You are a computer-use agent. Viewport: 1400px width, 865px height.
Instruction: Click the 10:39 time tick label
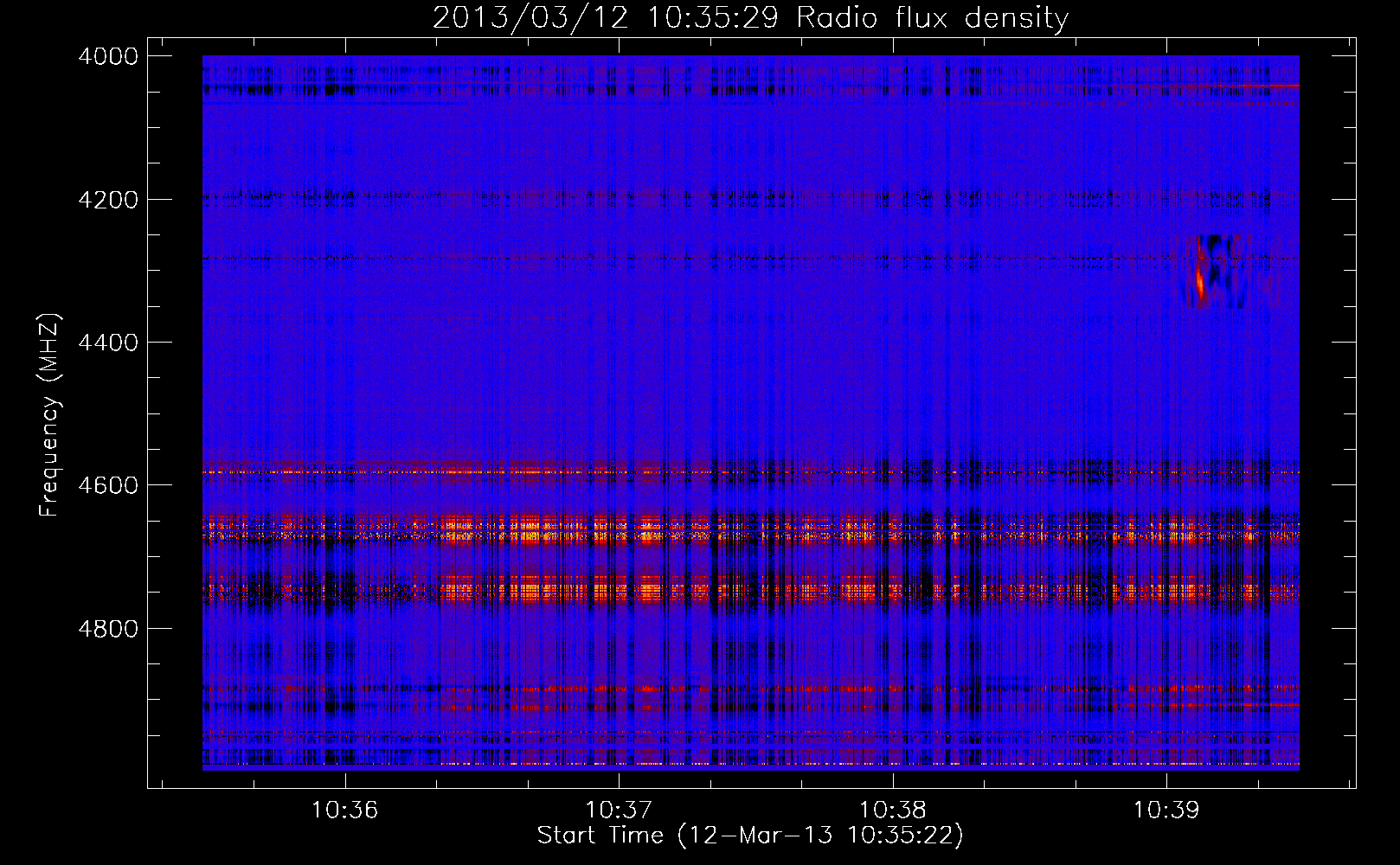[x=1166, y=811]
